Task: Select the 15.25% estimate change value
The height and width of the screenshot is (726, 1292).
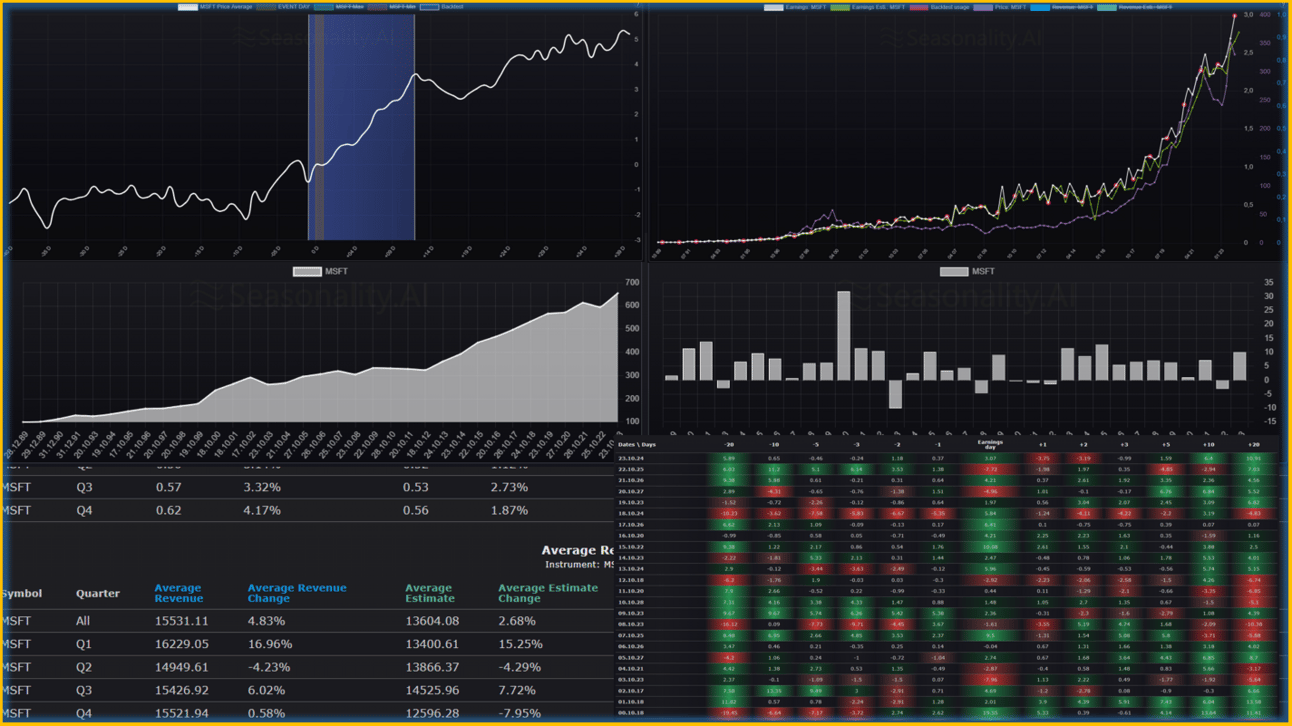Action: click(520, 644)
